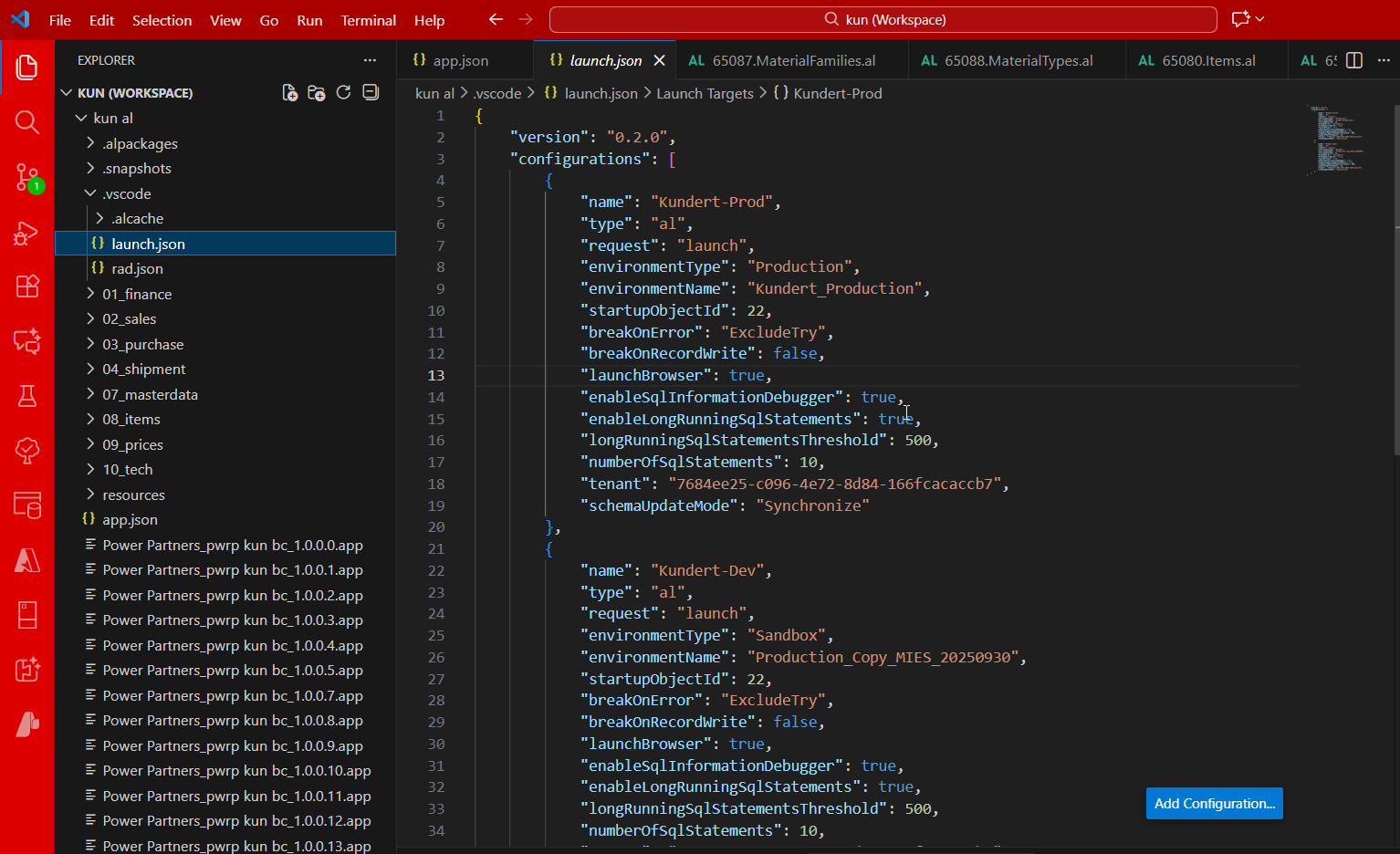Click line number 13 in the gutter
Image resolution: width=1400 pixels, height=854 pixels.
(x=436, y=375)
